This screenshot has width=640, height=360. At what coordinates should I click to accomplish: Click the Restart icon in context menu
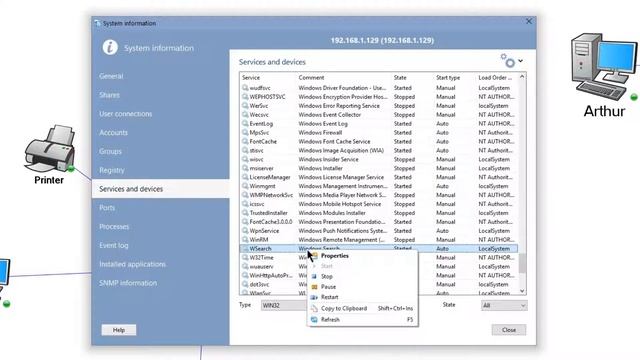314,297
